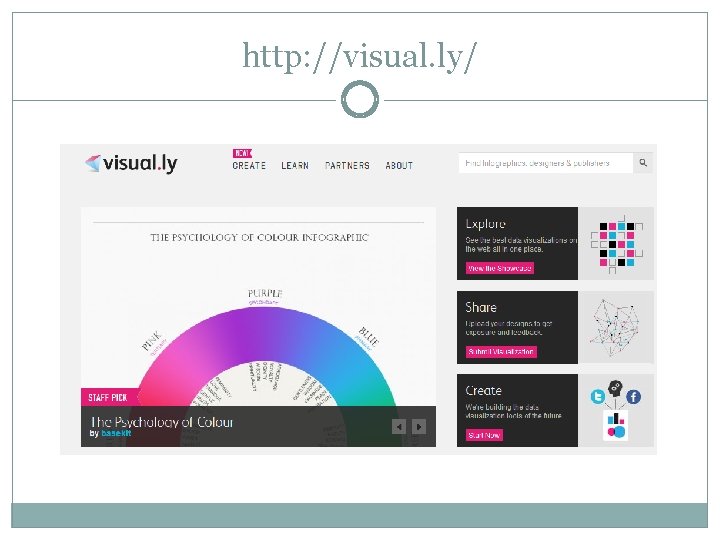This screenshot has width=720, height=540.
Task: Click the Staff Pick label
Action: click(x=108, y=398)
